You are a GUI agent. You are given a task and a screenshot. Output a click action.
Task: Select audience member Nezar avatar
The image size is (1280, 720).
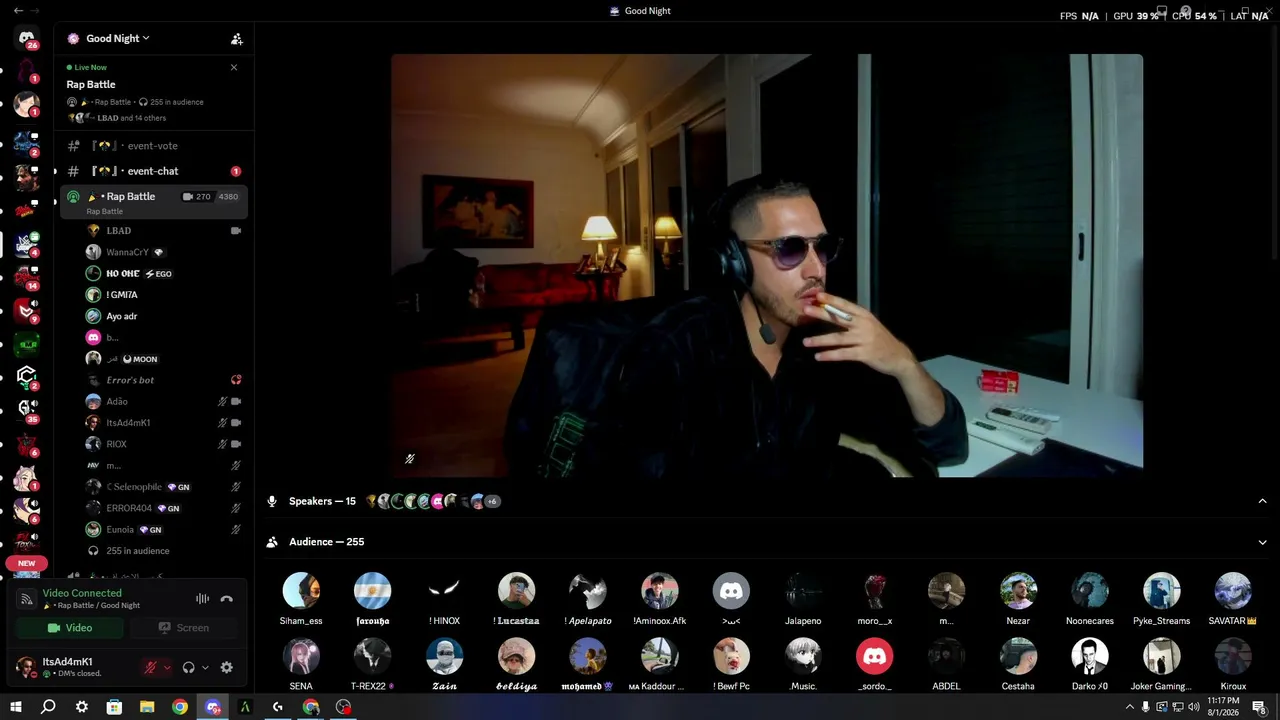[1018, 590]
